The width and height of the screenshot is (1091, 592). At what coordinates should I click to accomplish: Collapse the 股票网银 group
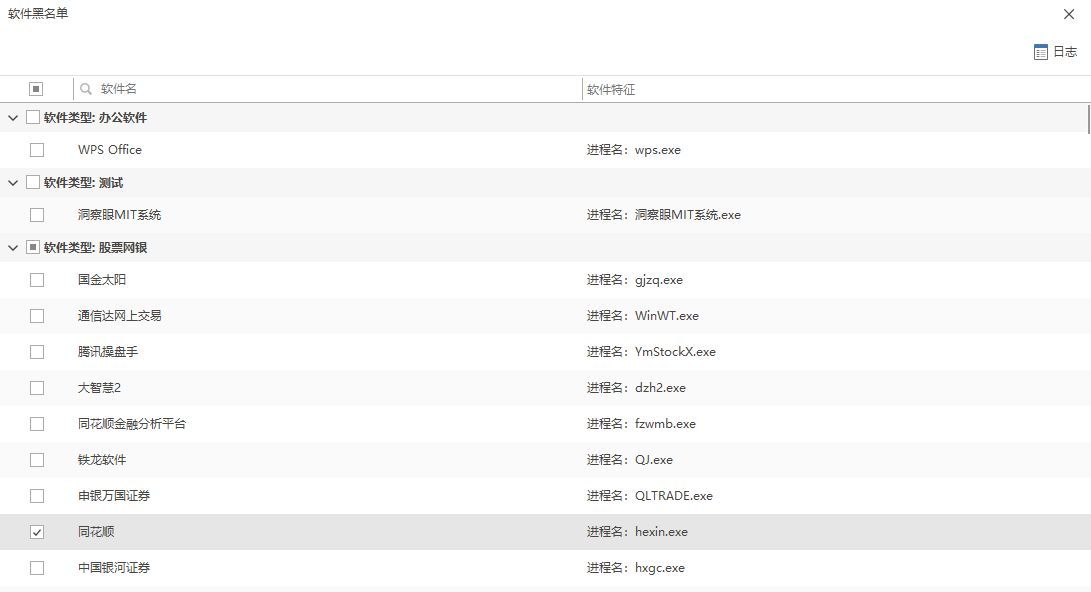13,248
